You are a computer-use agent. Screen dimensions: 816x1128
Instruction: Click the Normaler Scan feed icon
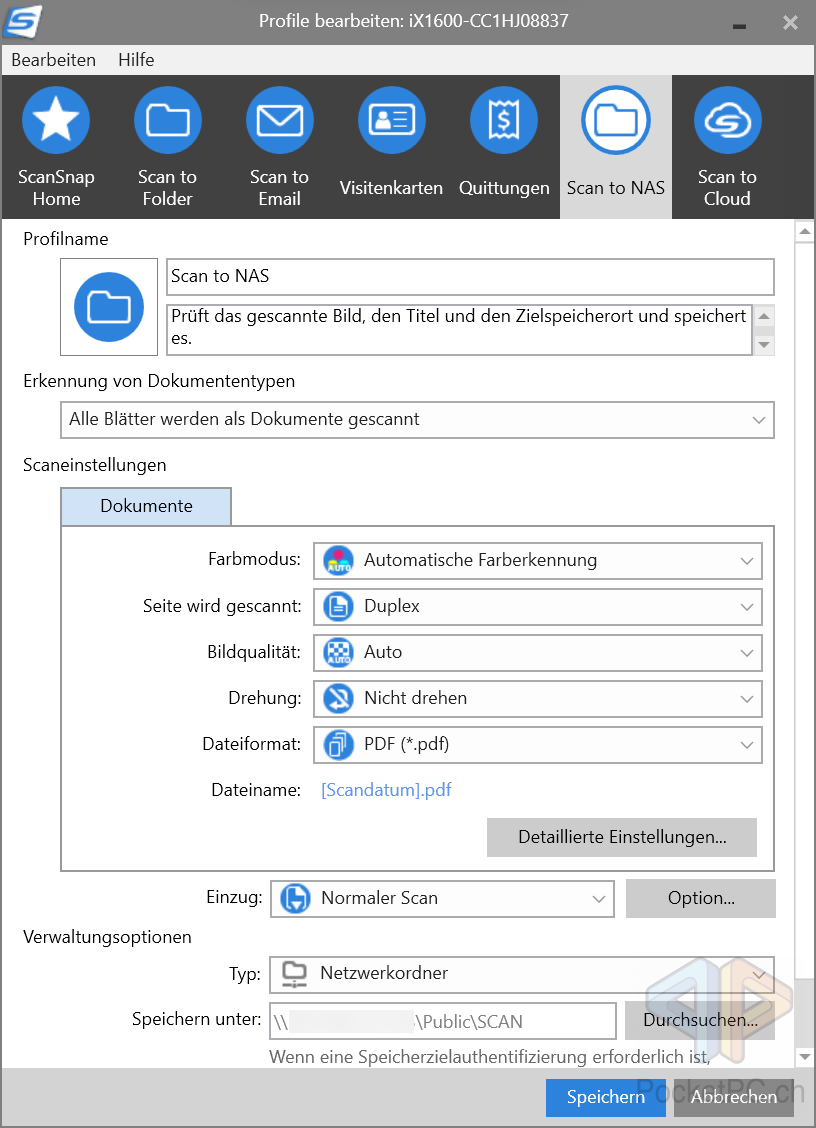[x=295, y=899]
